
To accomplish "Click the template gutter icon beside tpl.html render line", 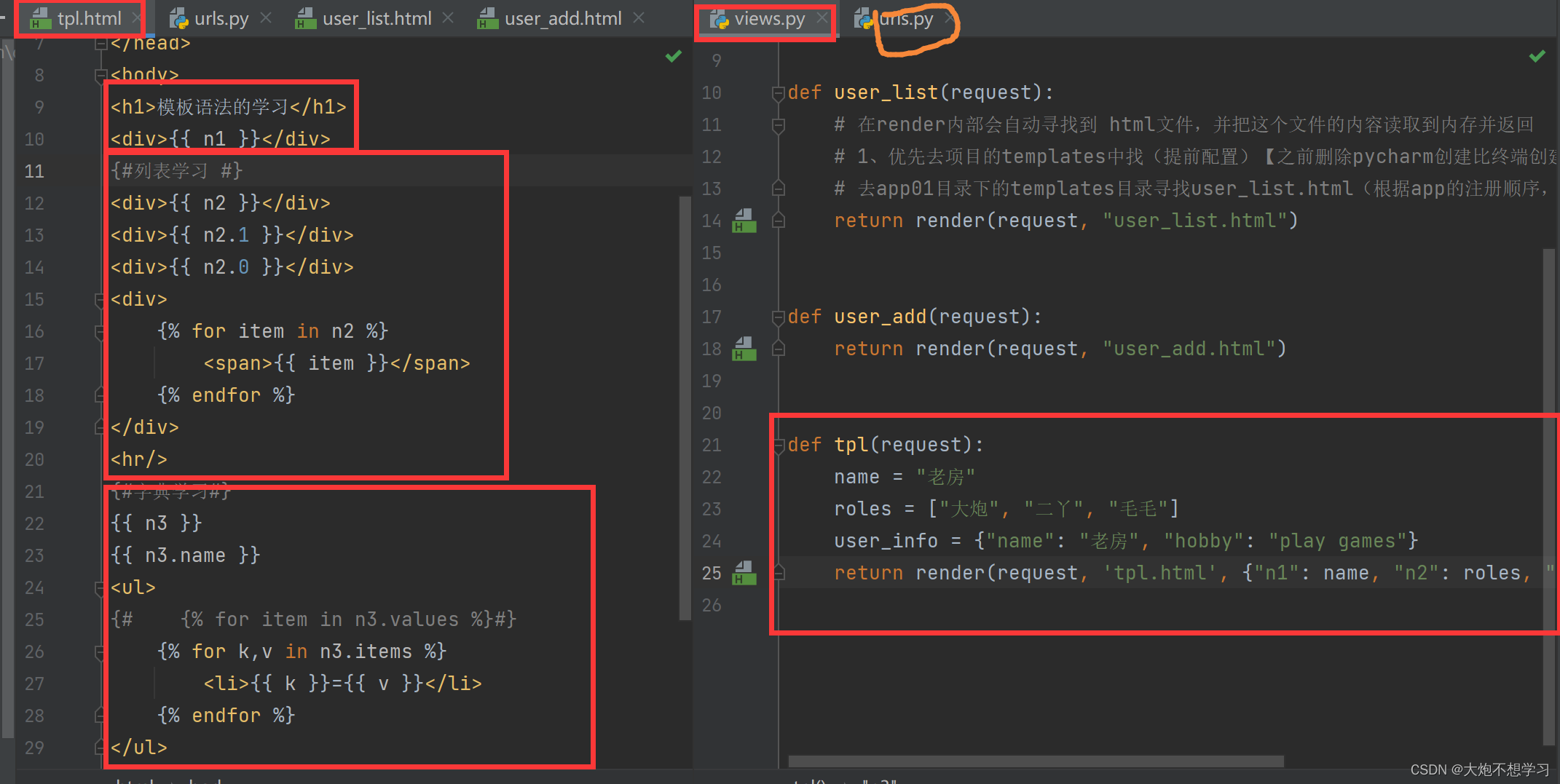I will pos(744,573).
